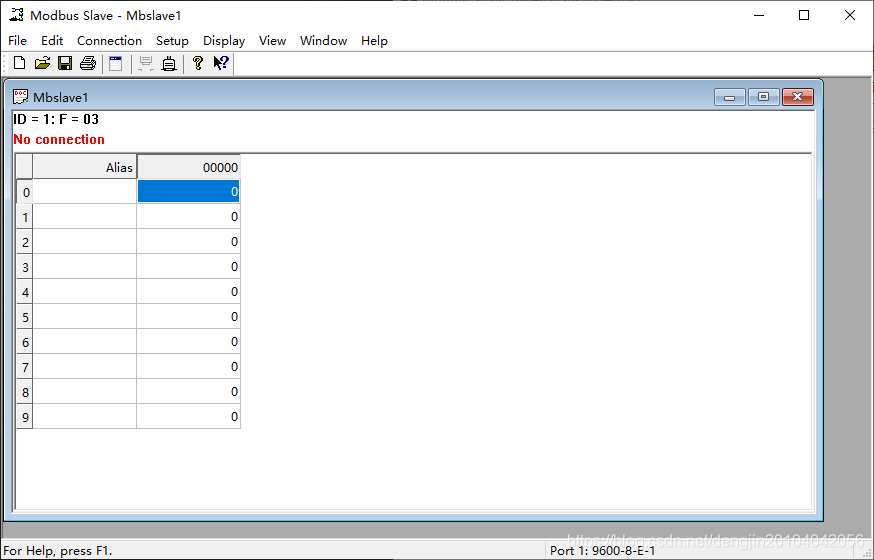
Task: Open About with yellow question mark icon
Action: point(197,63)
